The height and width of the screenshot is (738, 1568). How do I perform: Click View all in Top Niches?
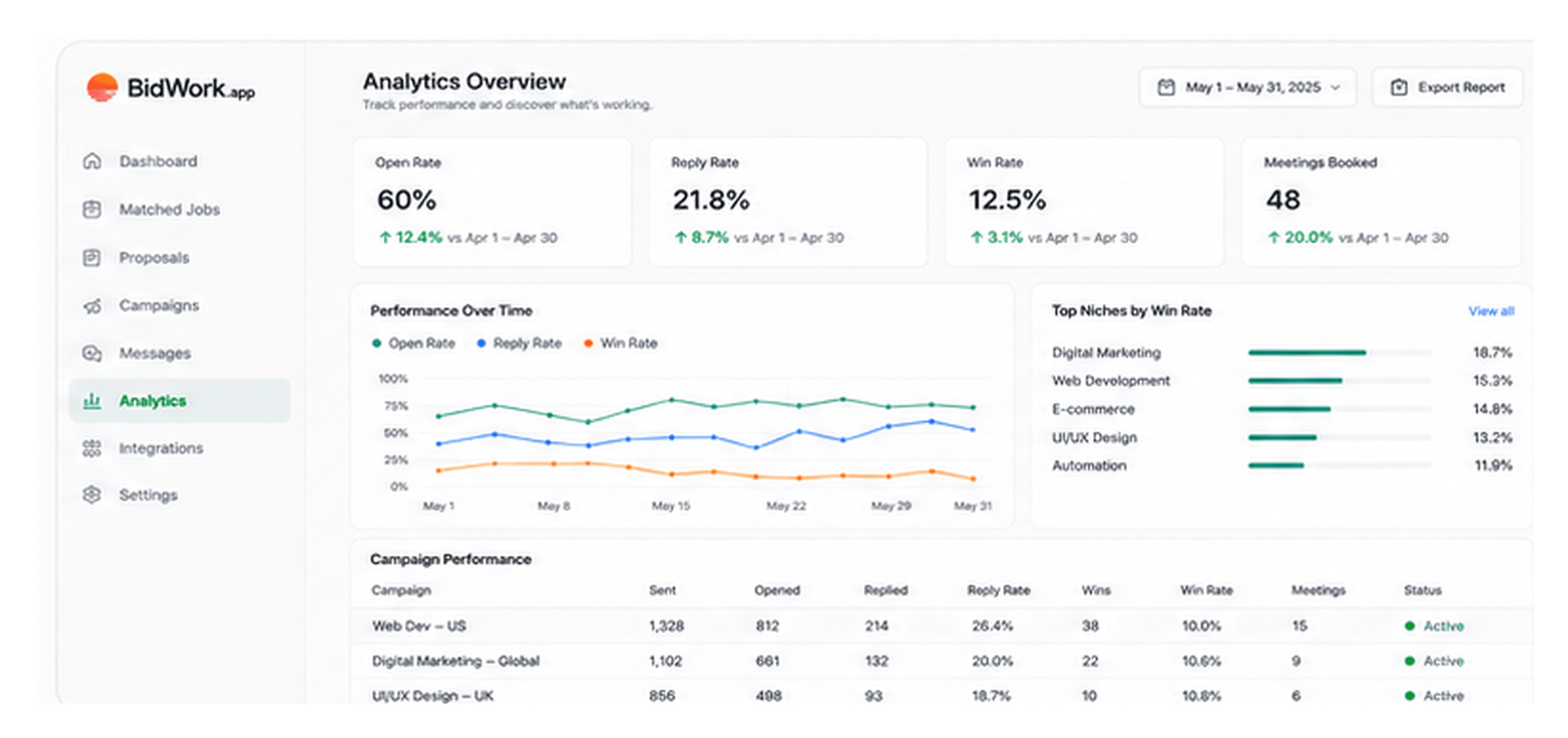(x=1490, y=311)
